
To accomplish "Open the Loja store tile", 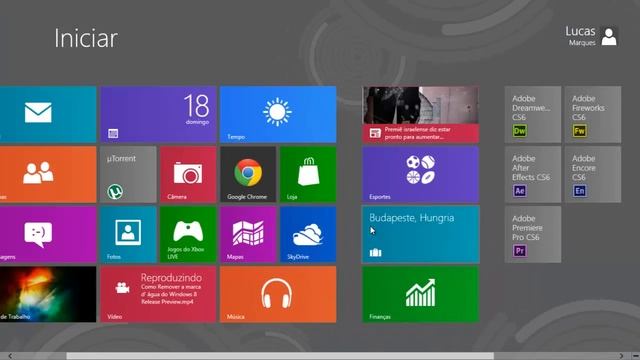I will (x=308, y=174).
